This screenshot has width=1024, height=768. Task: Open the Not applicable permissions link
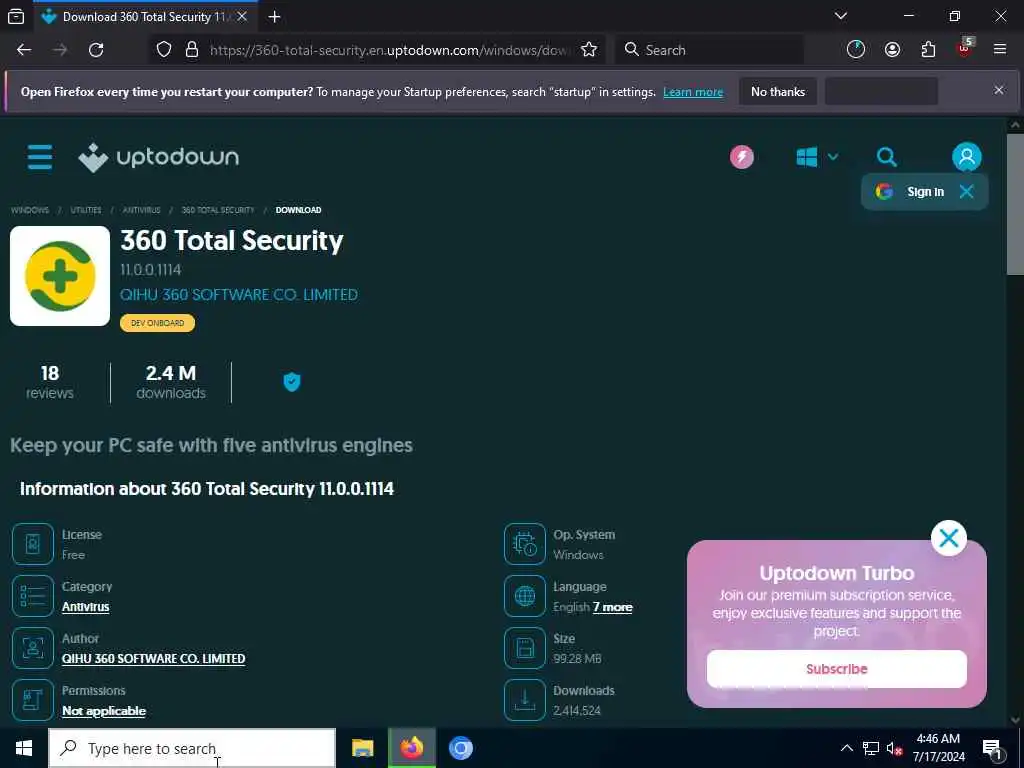coord(104,711)
